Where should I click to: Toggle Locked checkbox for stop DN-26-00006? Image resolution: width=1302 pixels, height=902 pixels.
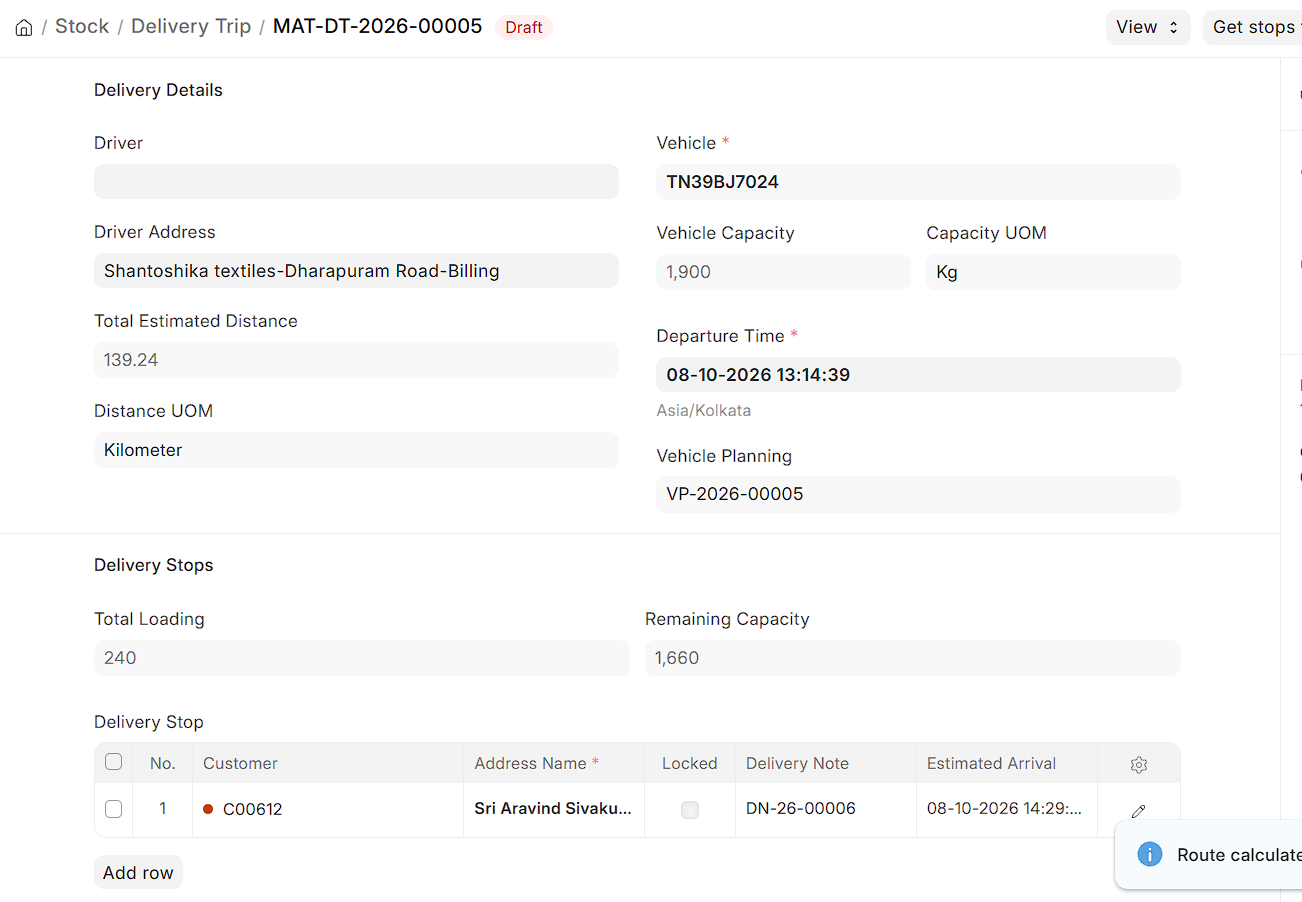(x=690, y=810)
